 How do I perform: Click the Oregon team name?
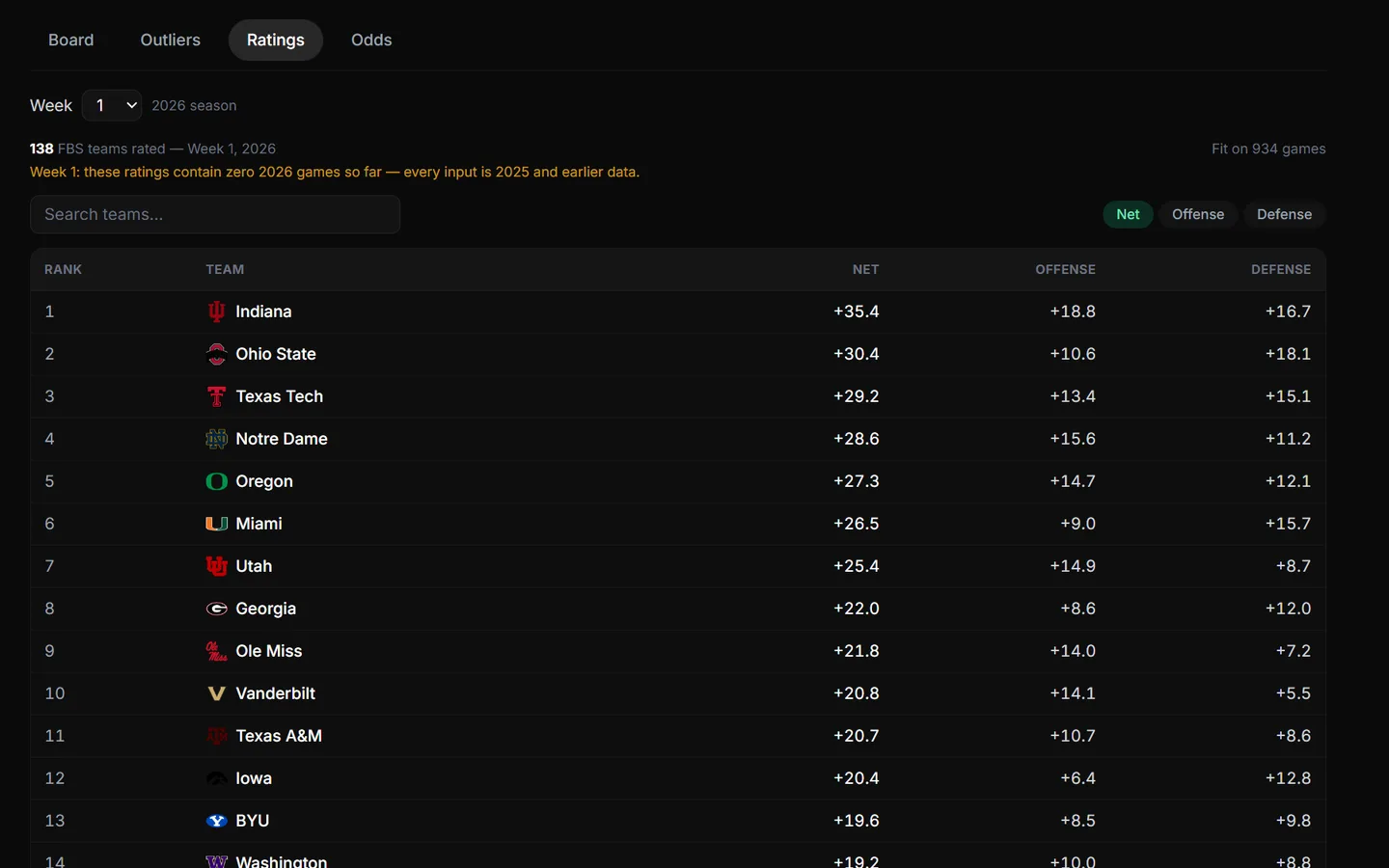click(x=264, y=481)
